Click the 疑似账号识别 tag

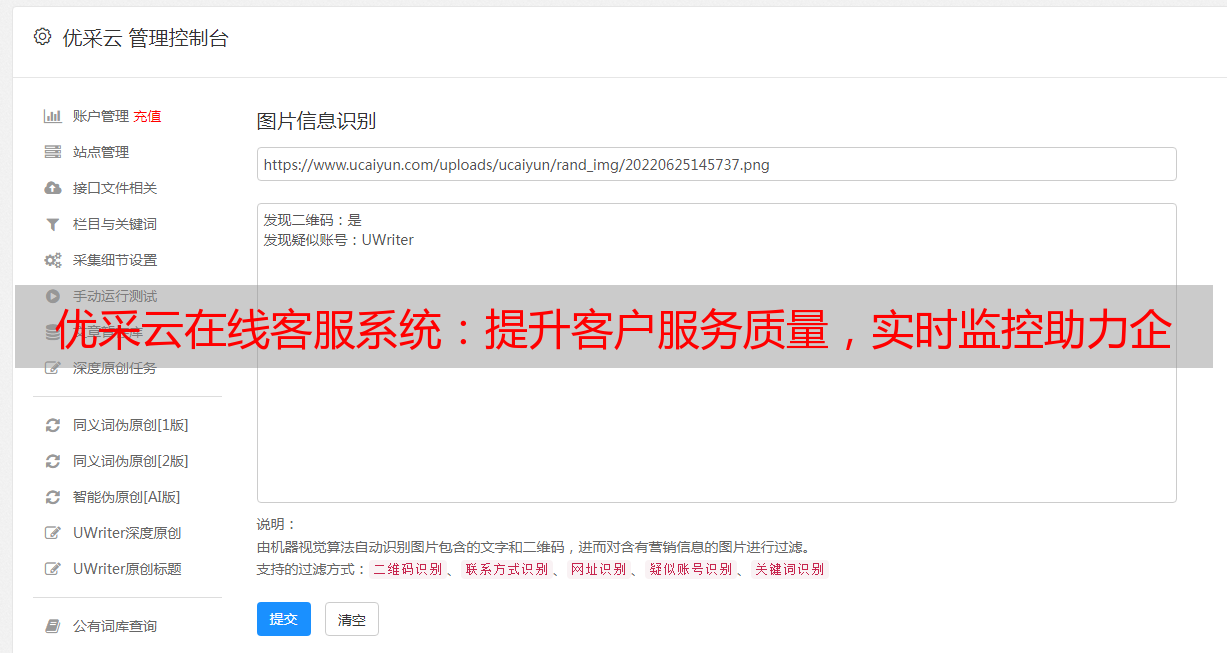(690, 569)
